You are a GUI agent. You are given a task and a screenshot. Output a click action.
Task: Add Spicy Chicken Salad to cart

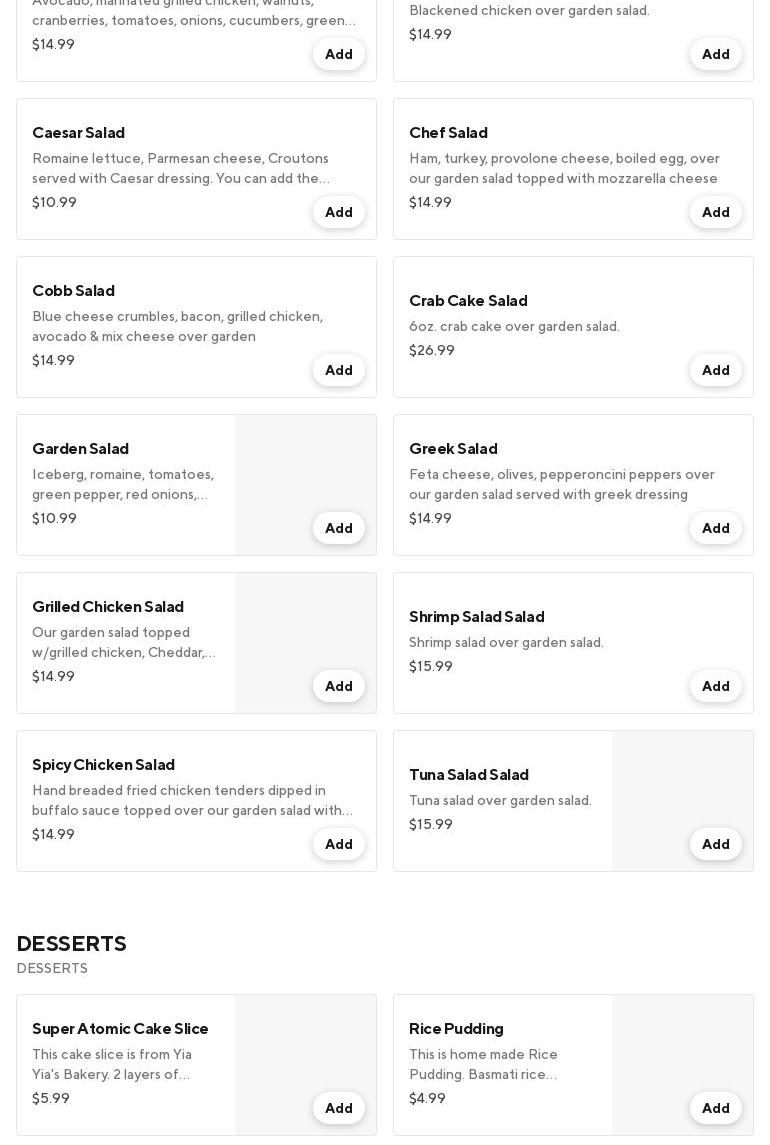(338, 844)
